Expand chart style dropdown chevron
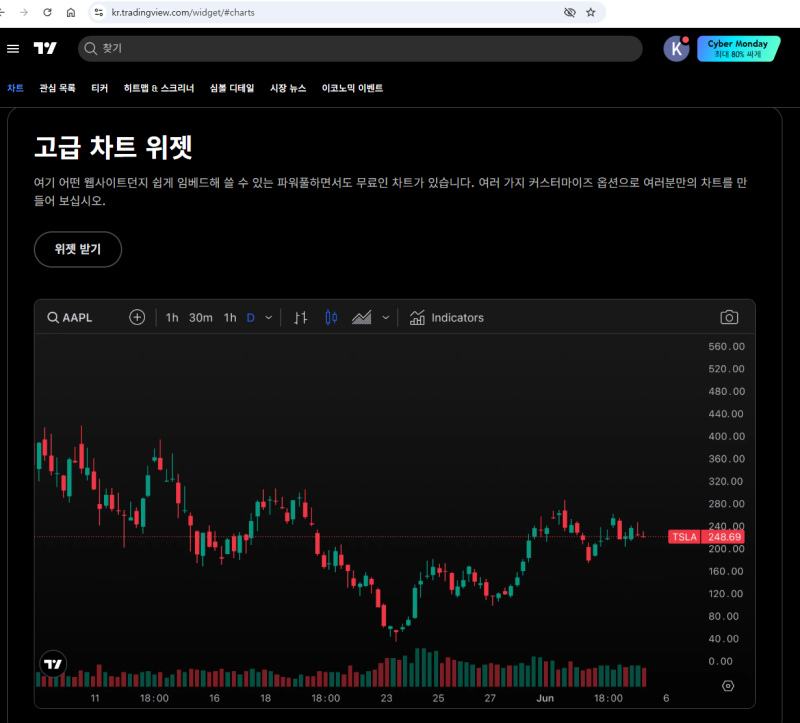 tap(386, 317)
